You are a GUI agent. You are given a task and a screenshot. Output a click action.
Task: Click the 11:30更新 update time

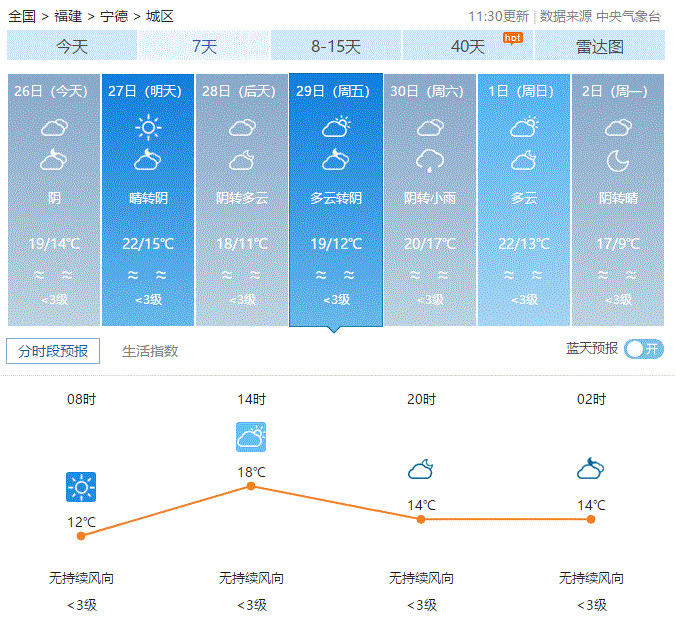tap(498, 16)
